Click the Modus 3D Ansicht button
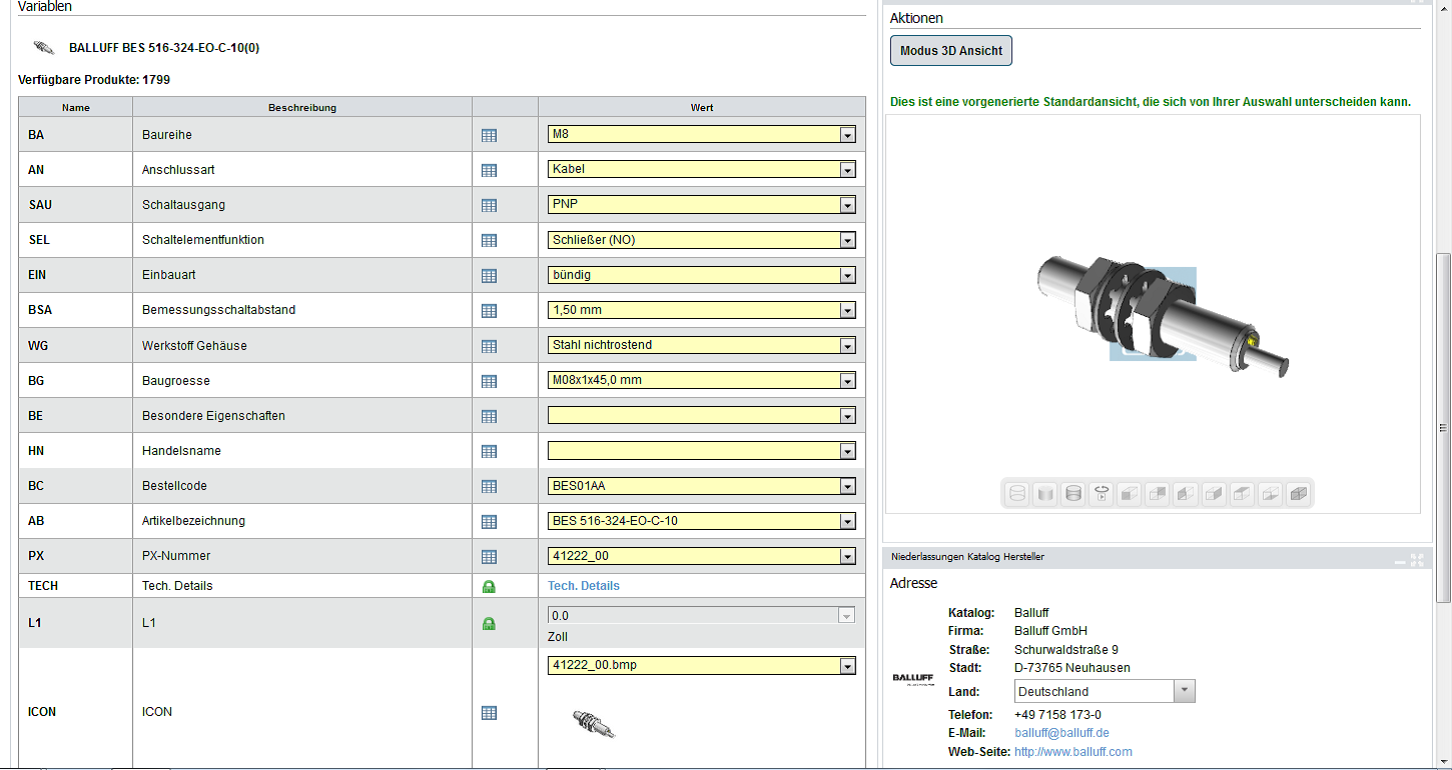Viewport: 1452px width, 770px height. click(951, 51)
